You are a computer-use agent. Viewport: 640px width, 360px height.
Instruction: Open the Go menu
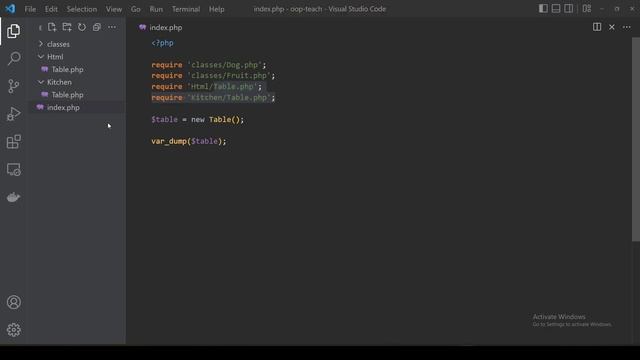point(136,9)
